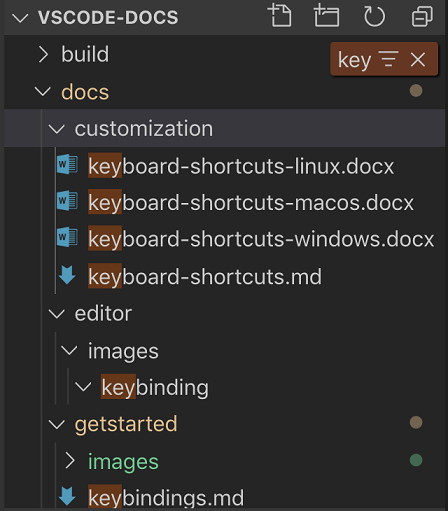The height and width of the screenshot is (511, 448).
Task: Close the key filter widget
Action: (418, 60)
